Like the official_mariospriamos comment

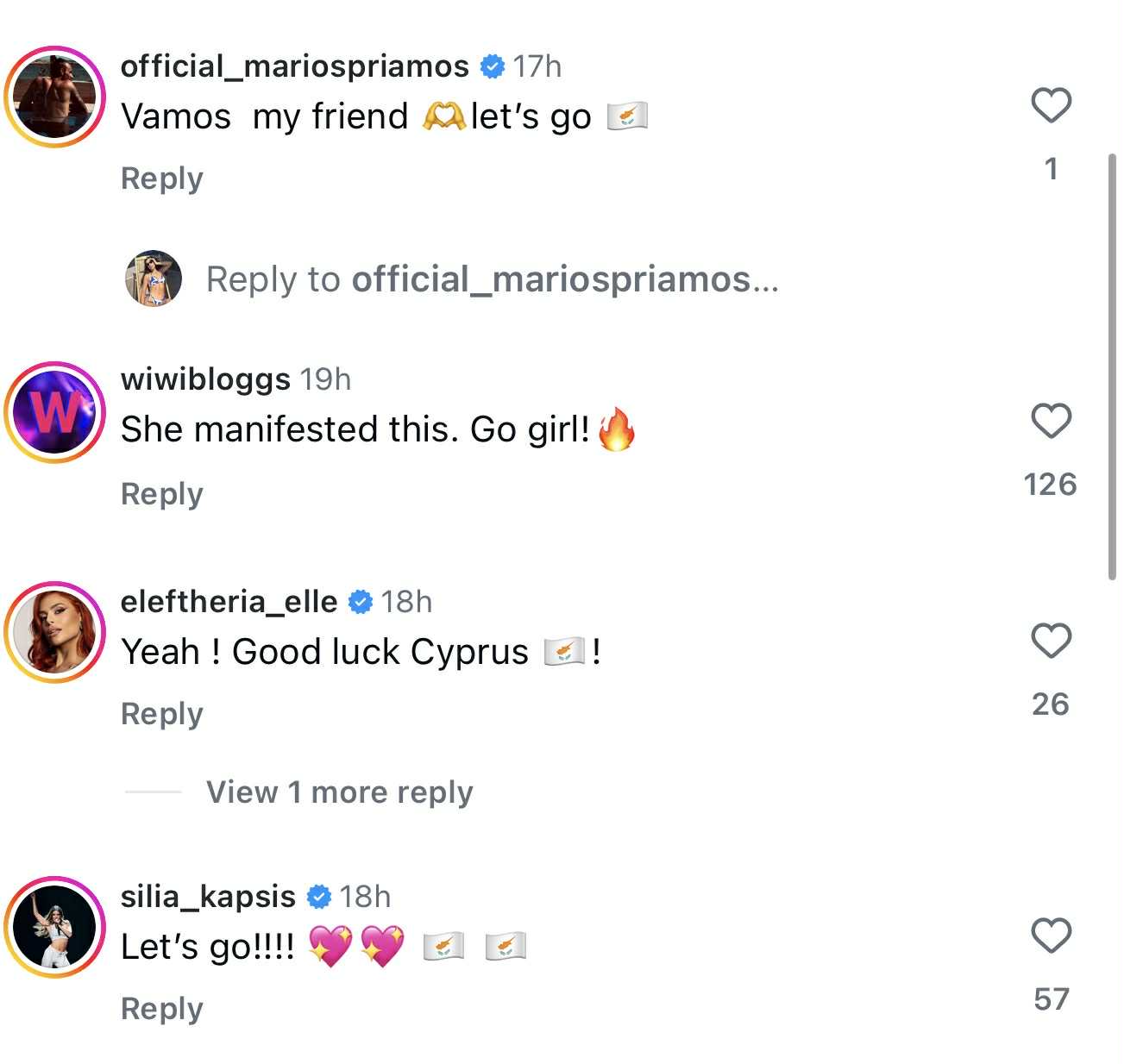1051,106
